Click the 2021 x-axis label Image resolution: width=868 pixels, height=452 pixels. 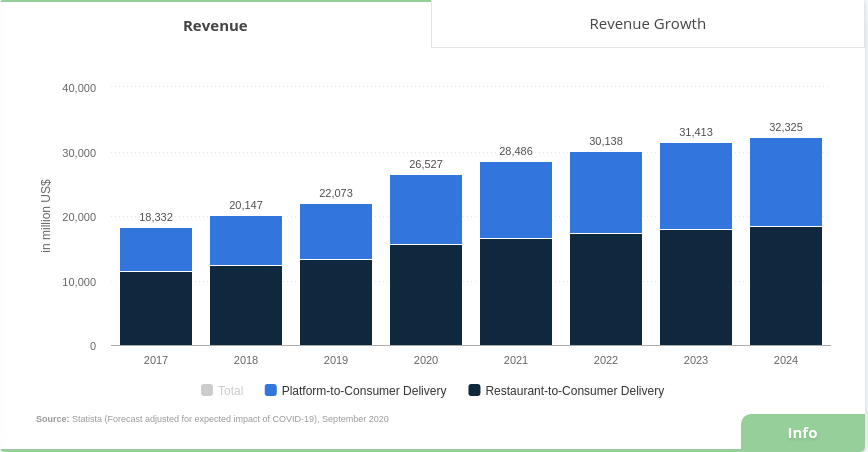516,360
